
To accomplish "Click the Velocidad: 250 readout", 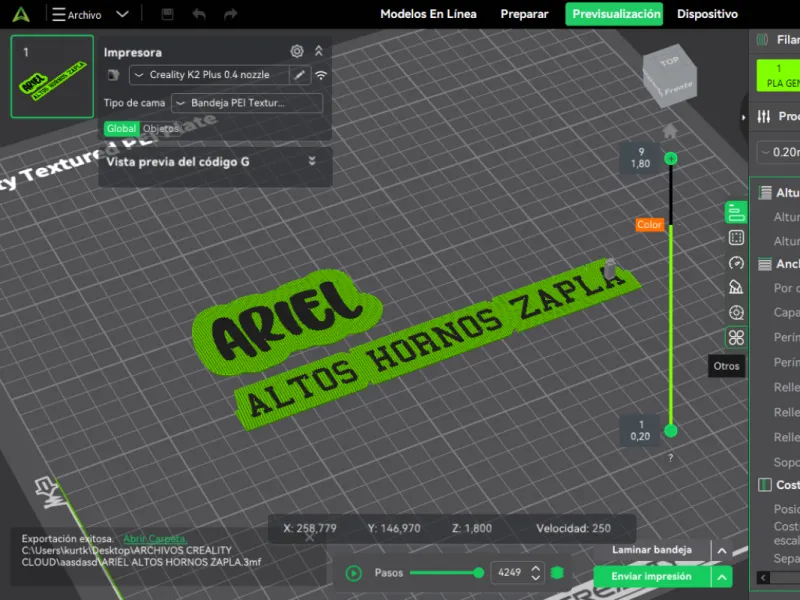I will [x=573, y=528].
